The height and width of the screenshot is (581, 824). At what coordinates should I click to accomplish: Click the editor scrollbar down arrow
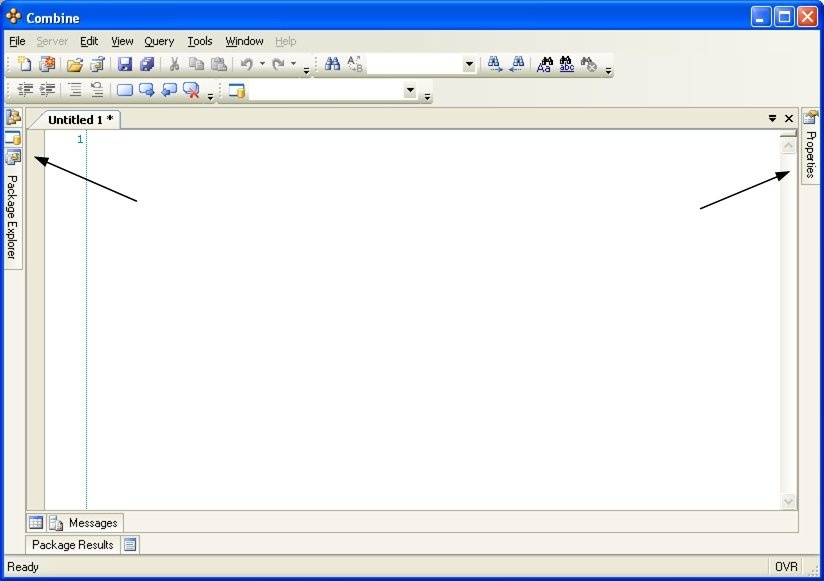788,501
